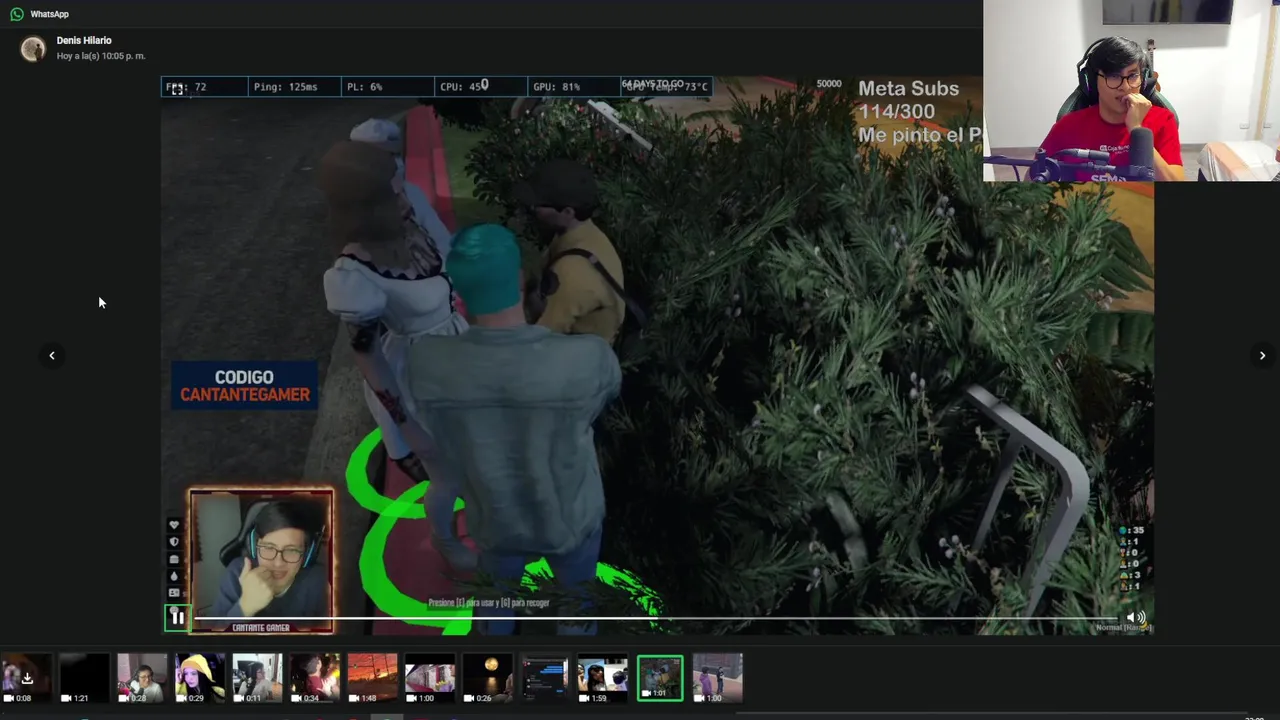Screen dimensions: 1280x720
Task: Open Denis Hilario's profile avatar
Action: coord(33,48)
